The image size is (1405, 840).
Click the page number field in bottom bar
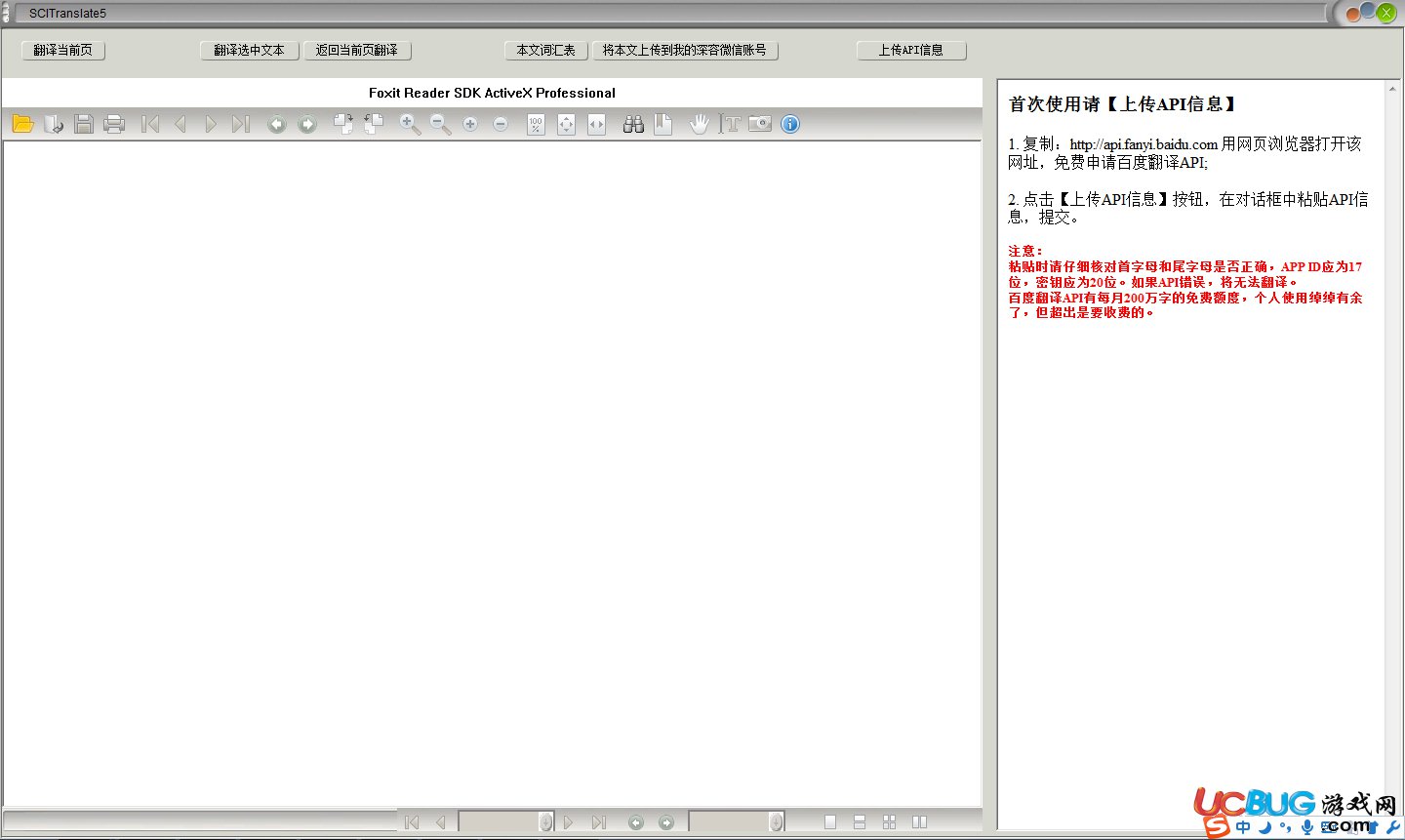click(499, 822)
